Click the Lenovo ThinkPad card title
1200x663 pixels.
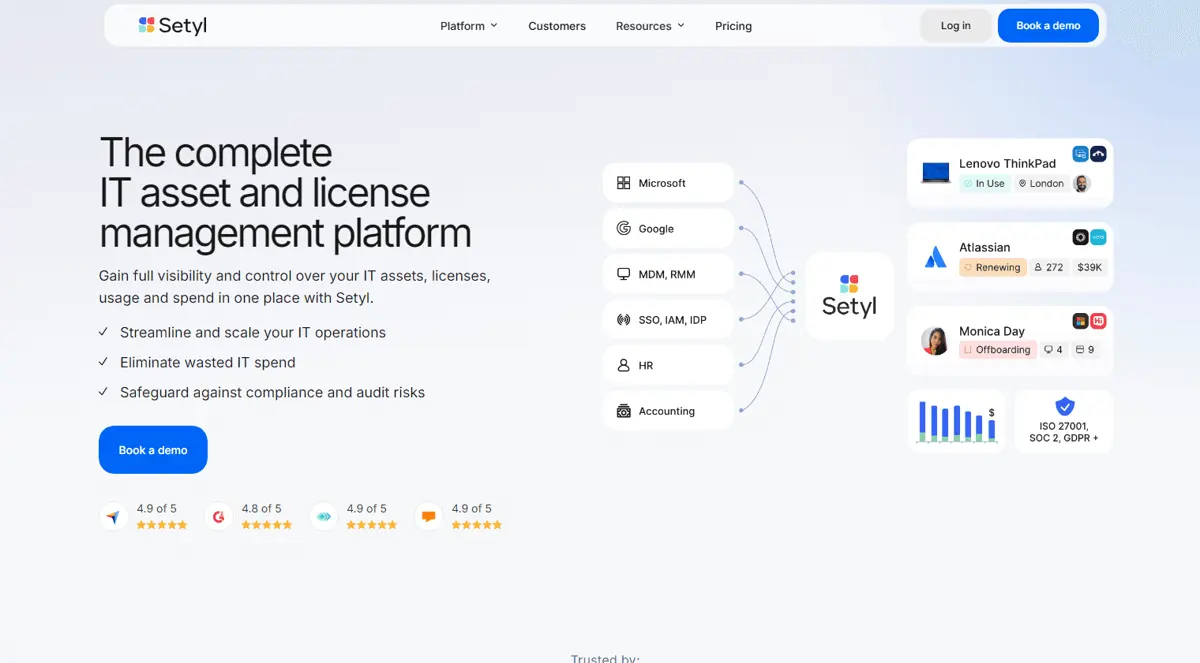pos(1007,164)
